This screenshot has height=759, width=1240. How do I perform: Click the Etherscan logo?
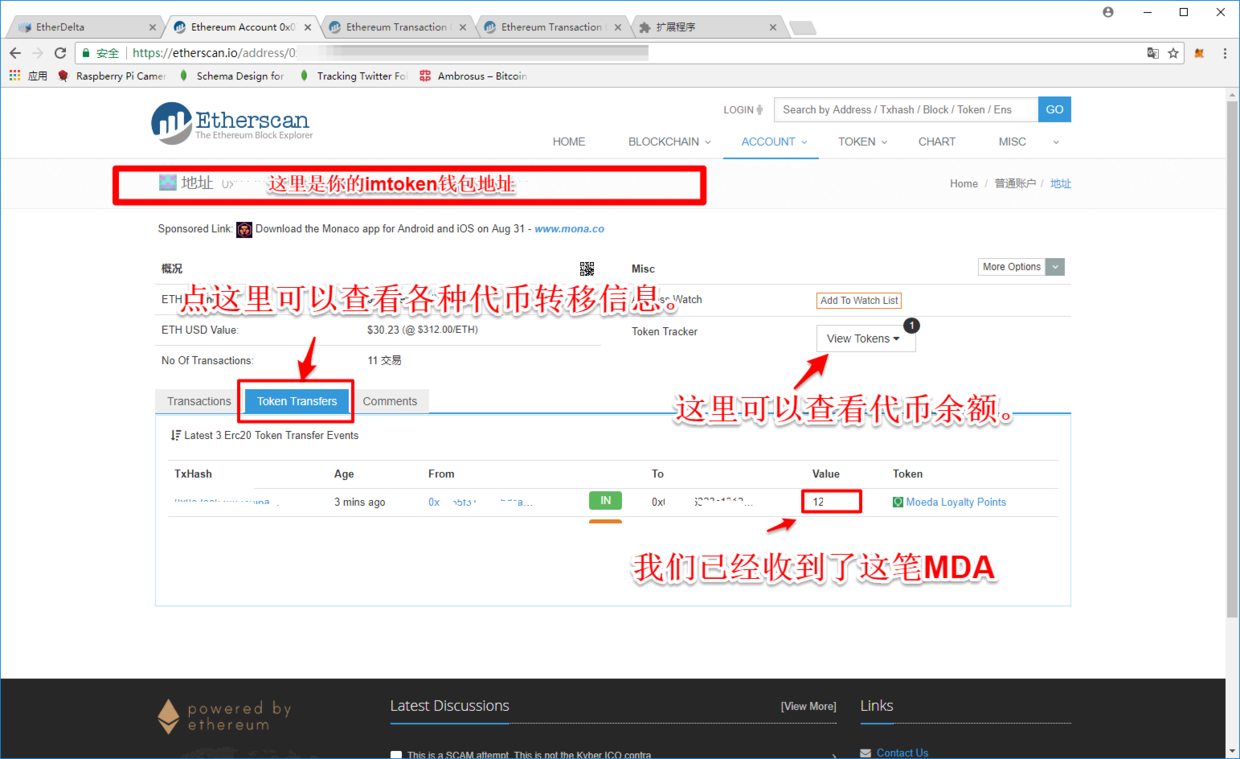click(232, 123)
